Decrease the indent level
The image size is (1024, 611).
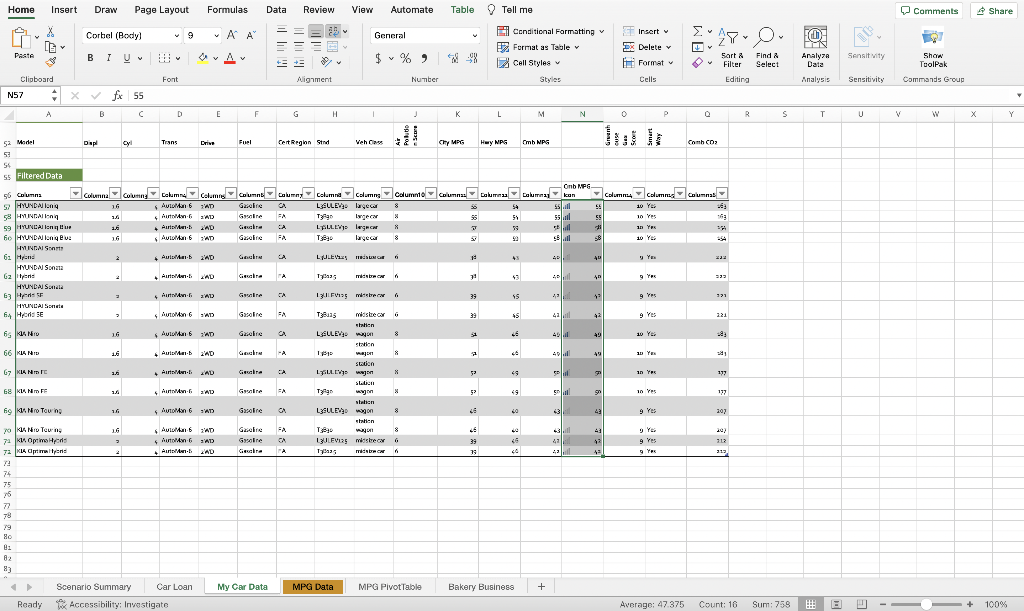pos(281,63)
